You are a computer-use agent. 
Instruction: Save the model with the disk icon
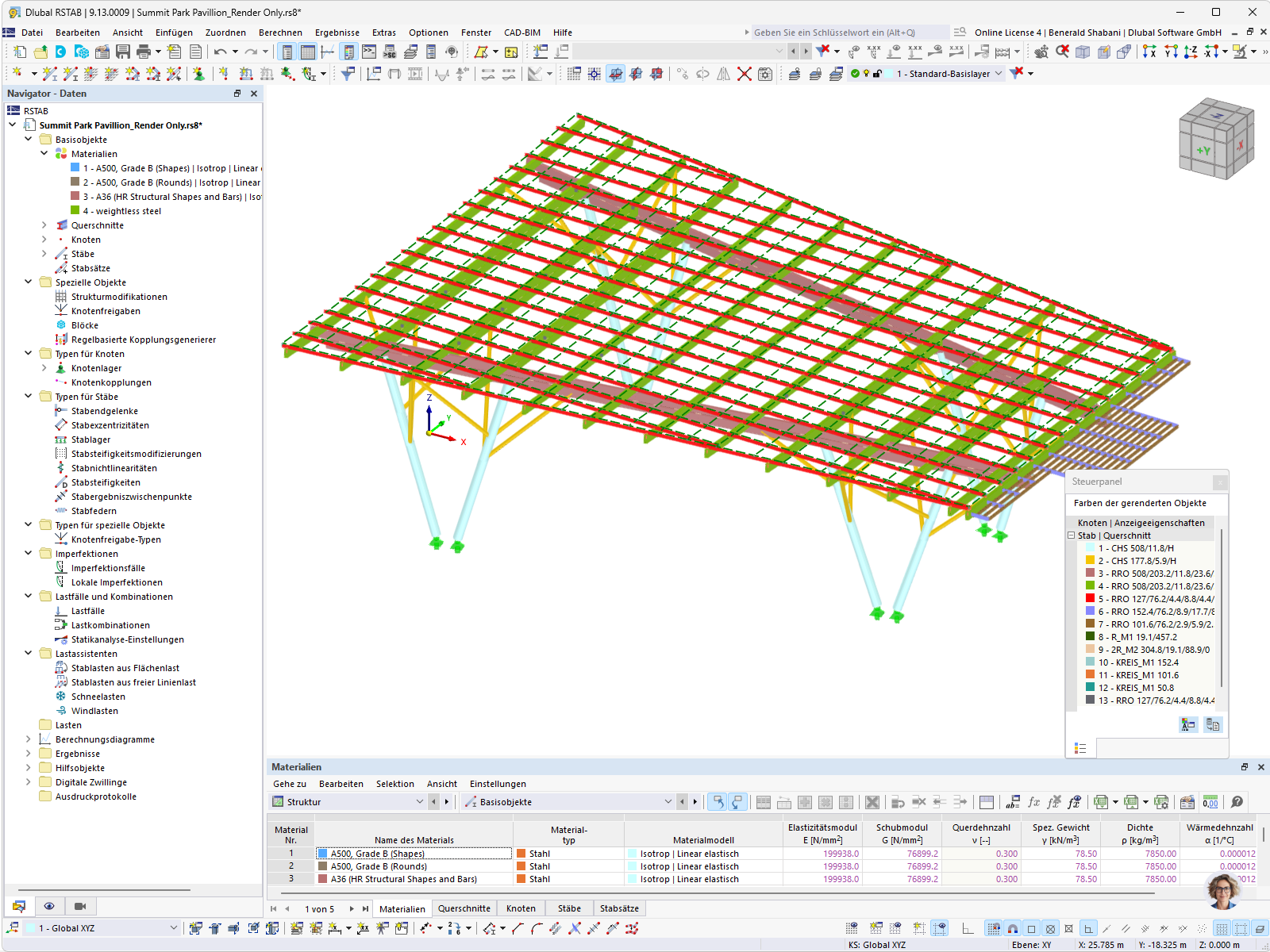click(123, 52)
